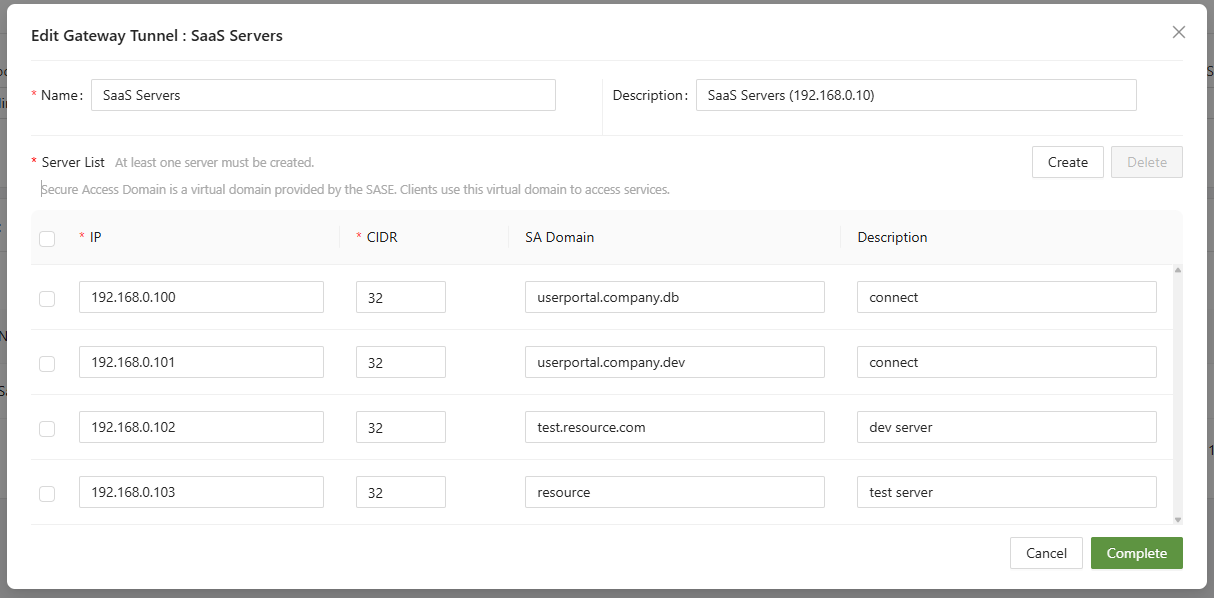Image resolution: width=1214 pixels, height=598 pixels.
Task: Click the test.resource.com domain field
Action: (x=674, y=427)
